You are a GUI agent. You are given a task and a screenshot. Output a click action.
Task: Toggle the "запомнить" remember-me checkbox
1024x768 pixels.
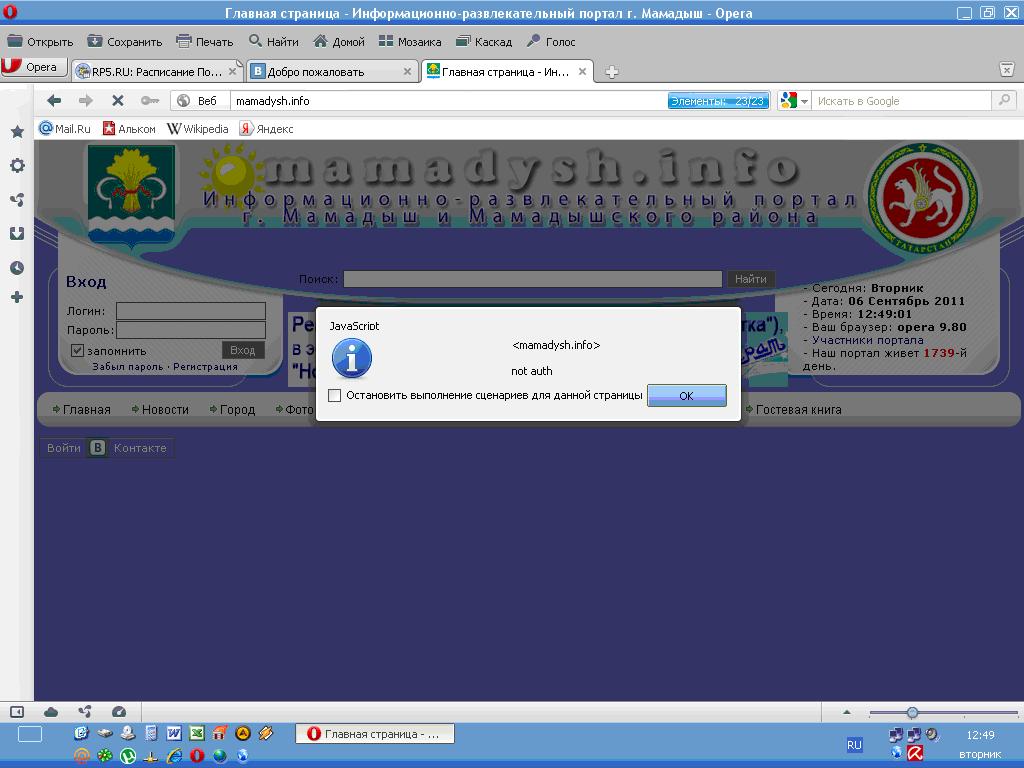[x=77, y=350]
